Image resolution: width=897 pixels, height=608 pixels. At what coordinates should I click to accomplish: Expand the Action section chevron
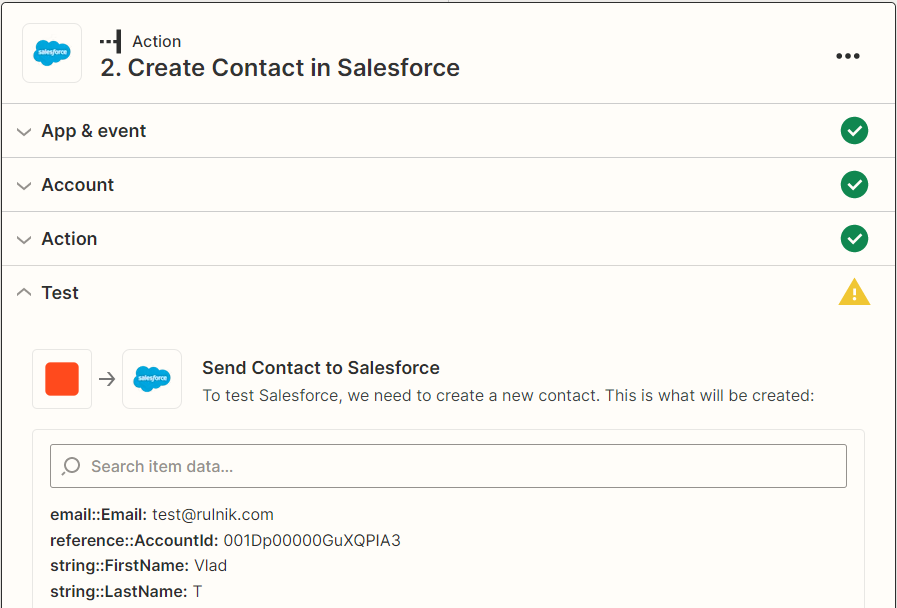tap(24, 239)
